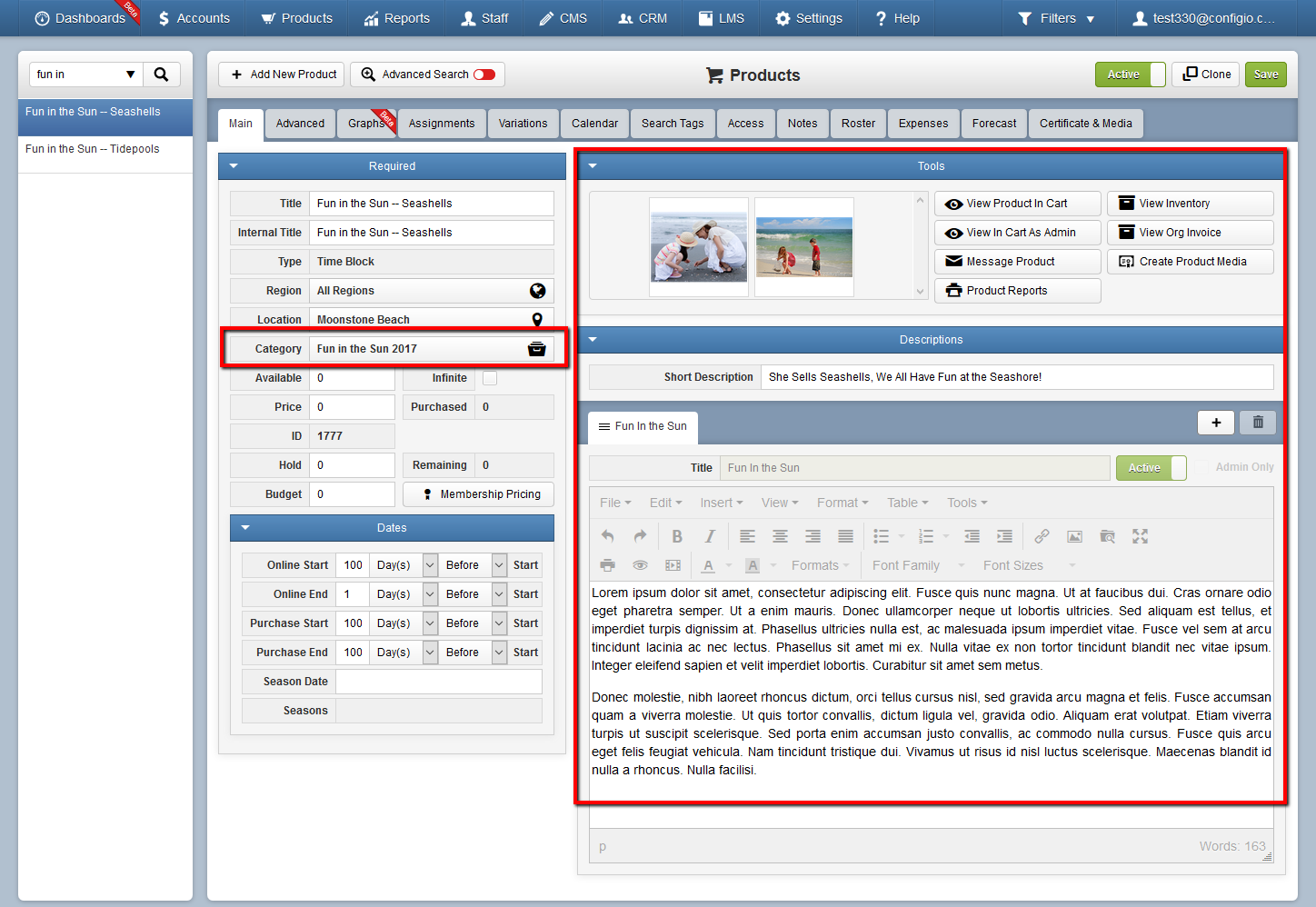Click the Clone button
The height and width of the screenshot is (907, 1316).
point(1206,75)
